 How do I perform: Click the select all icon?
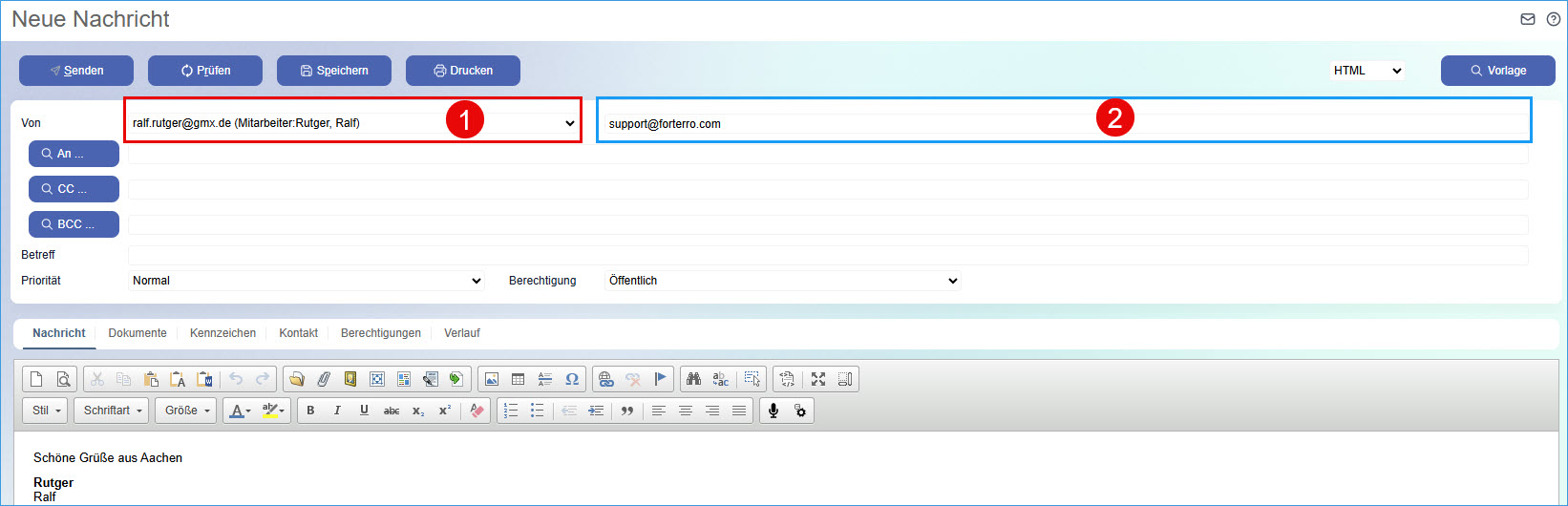752,379
